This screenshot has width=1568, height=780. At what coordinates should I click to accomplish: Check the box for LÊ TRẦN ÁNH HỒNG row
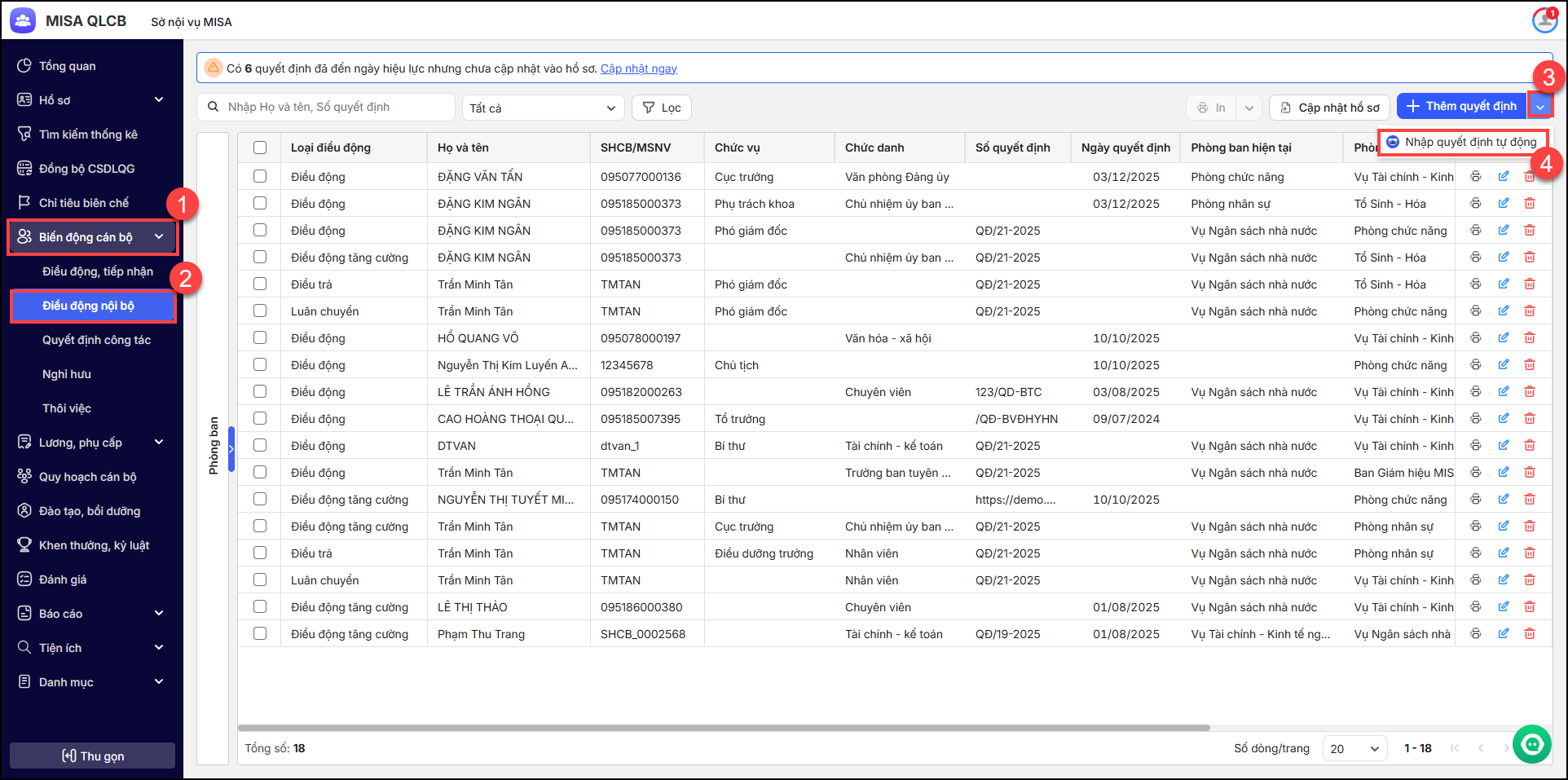pyautogui.click(x=260, y=391)
